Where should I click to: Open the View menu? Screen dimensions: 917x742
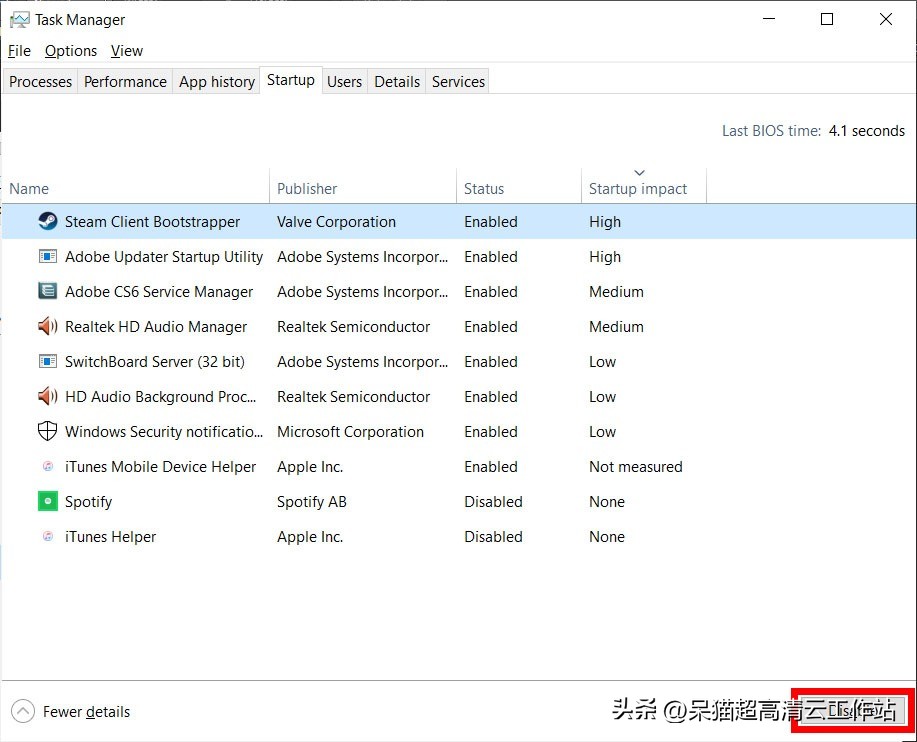click(127, 51)
